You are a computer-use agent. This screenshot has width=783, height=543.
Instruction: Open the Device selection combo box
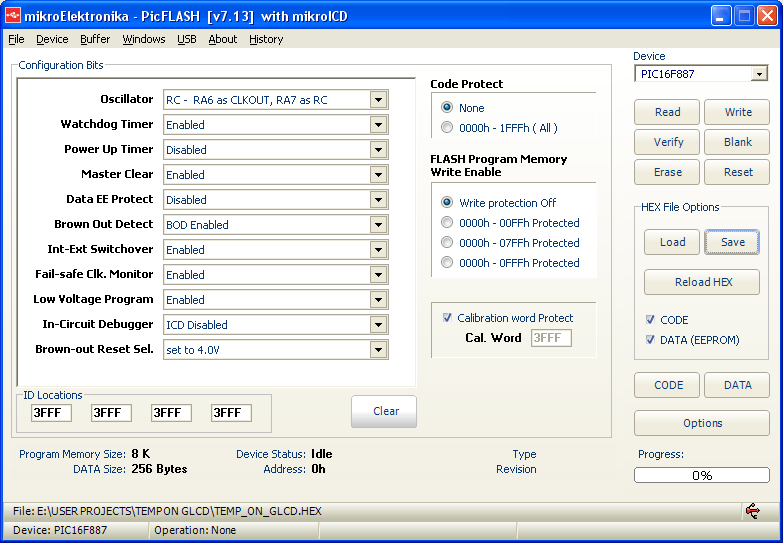759,74
